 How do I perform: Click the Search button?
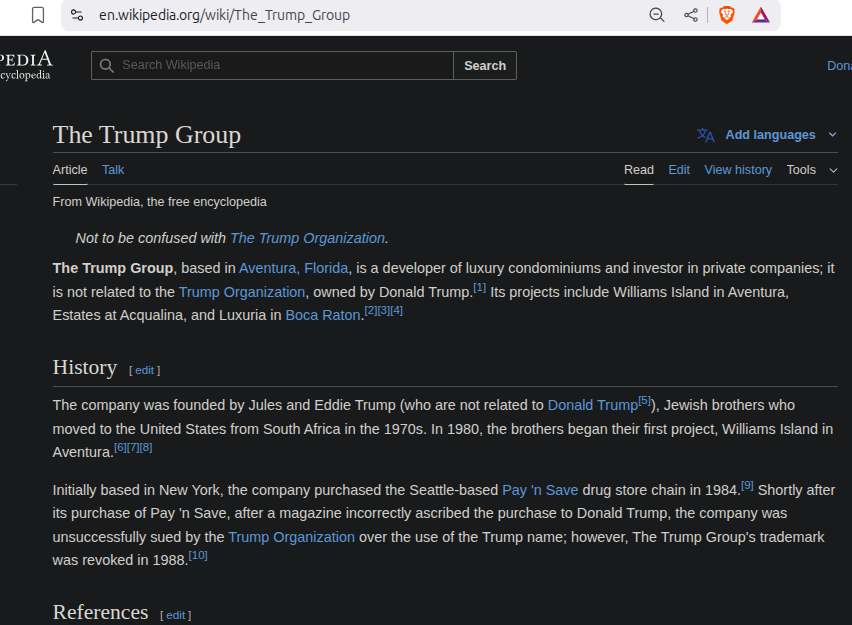(485, 66)
